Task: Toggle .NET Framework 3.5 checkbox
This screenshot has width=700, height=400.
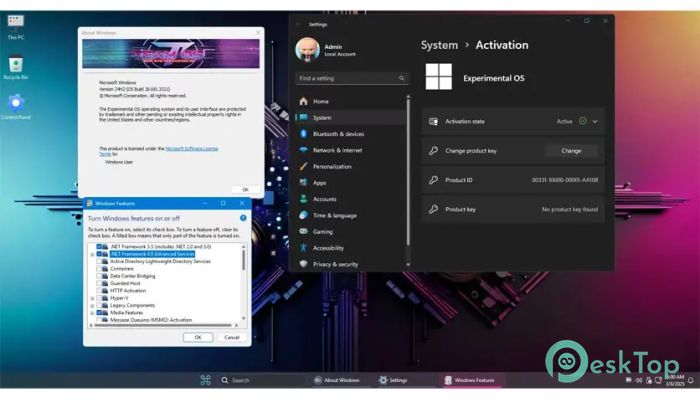Action: click(99, 246)
